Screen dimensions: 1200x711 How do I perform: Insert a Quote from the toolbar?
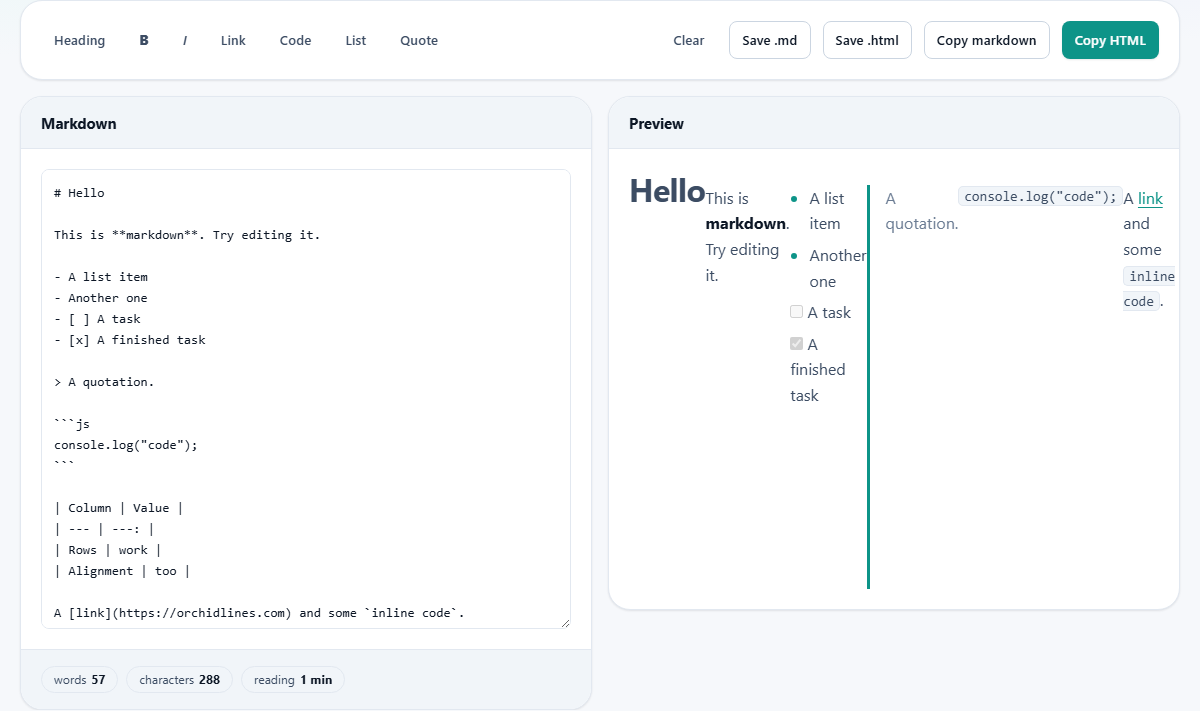[419, 41]
